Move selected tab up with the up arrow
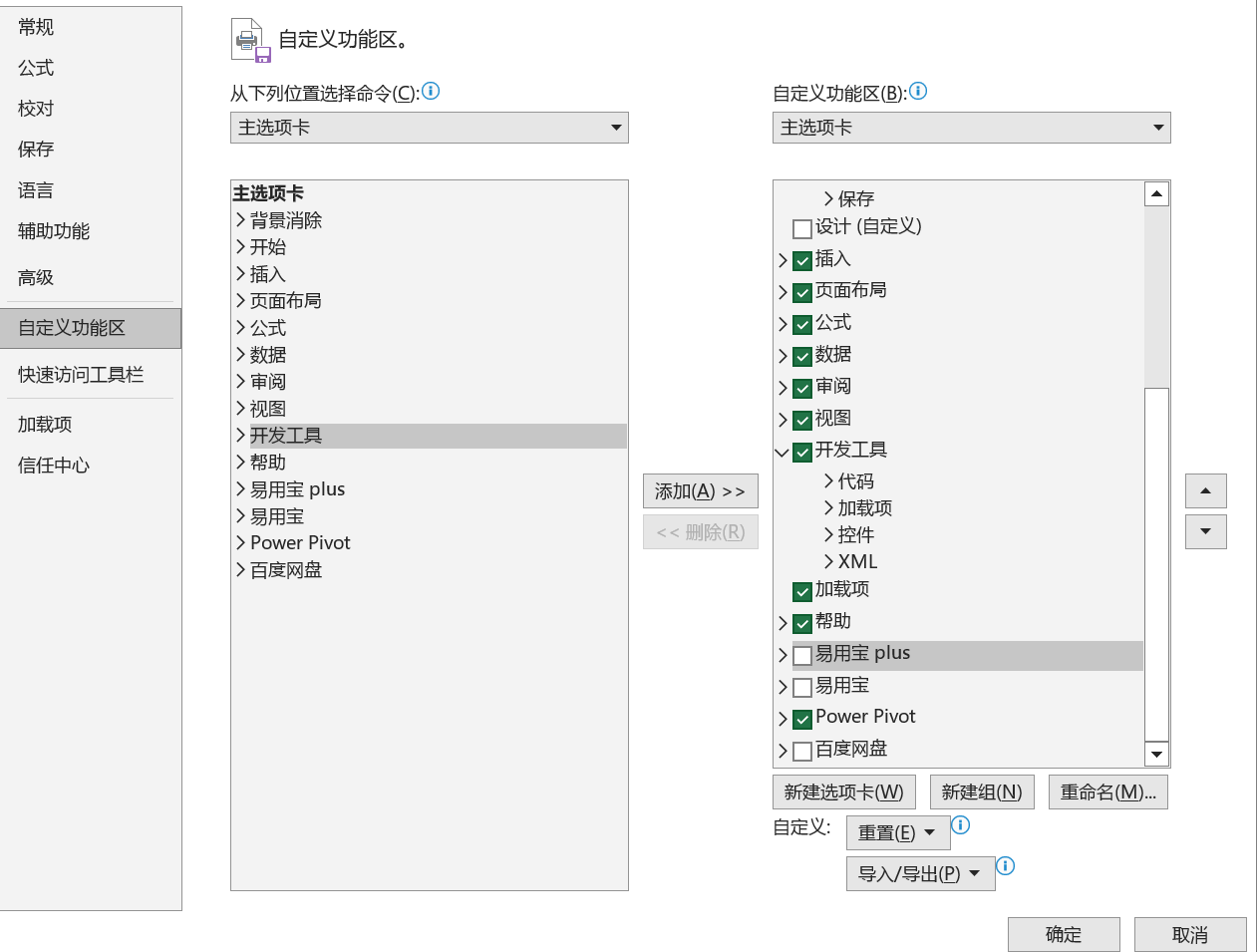The image size is (1257, 952). pyautogui.click(x=1205, y=490)
